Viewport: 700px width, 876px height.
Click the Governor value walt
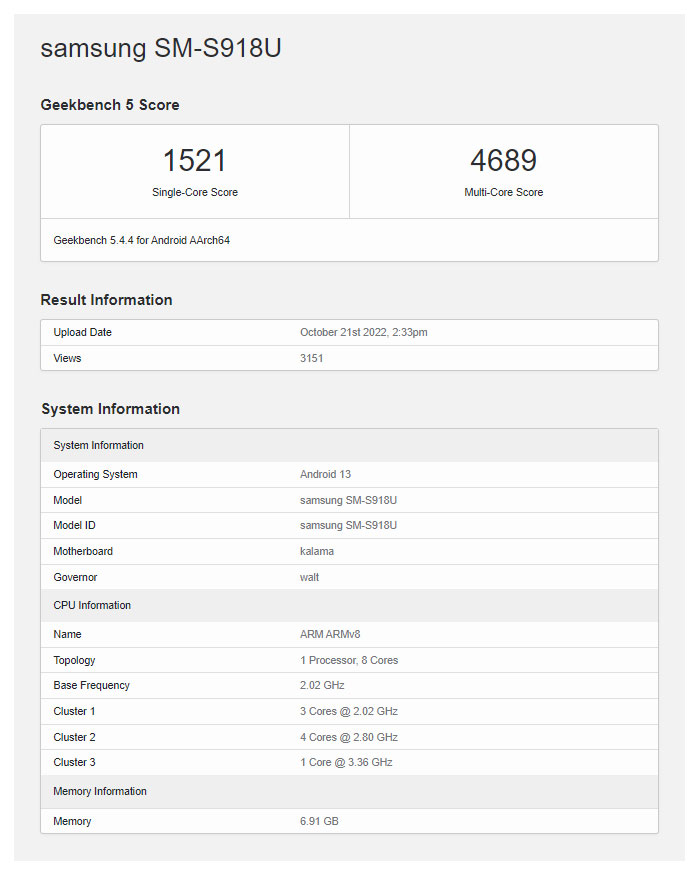[309, 577]
